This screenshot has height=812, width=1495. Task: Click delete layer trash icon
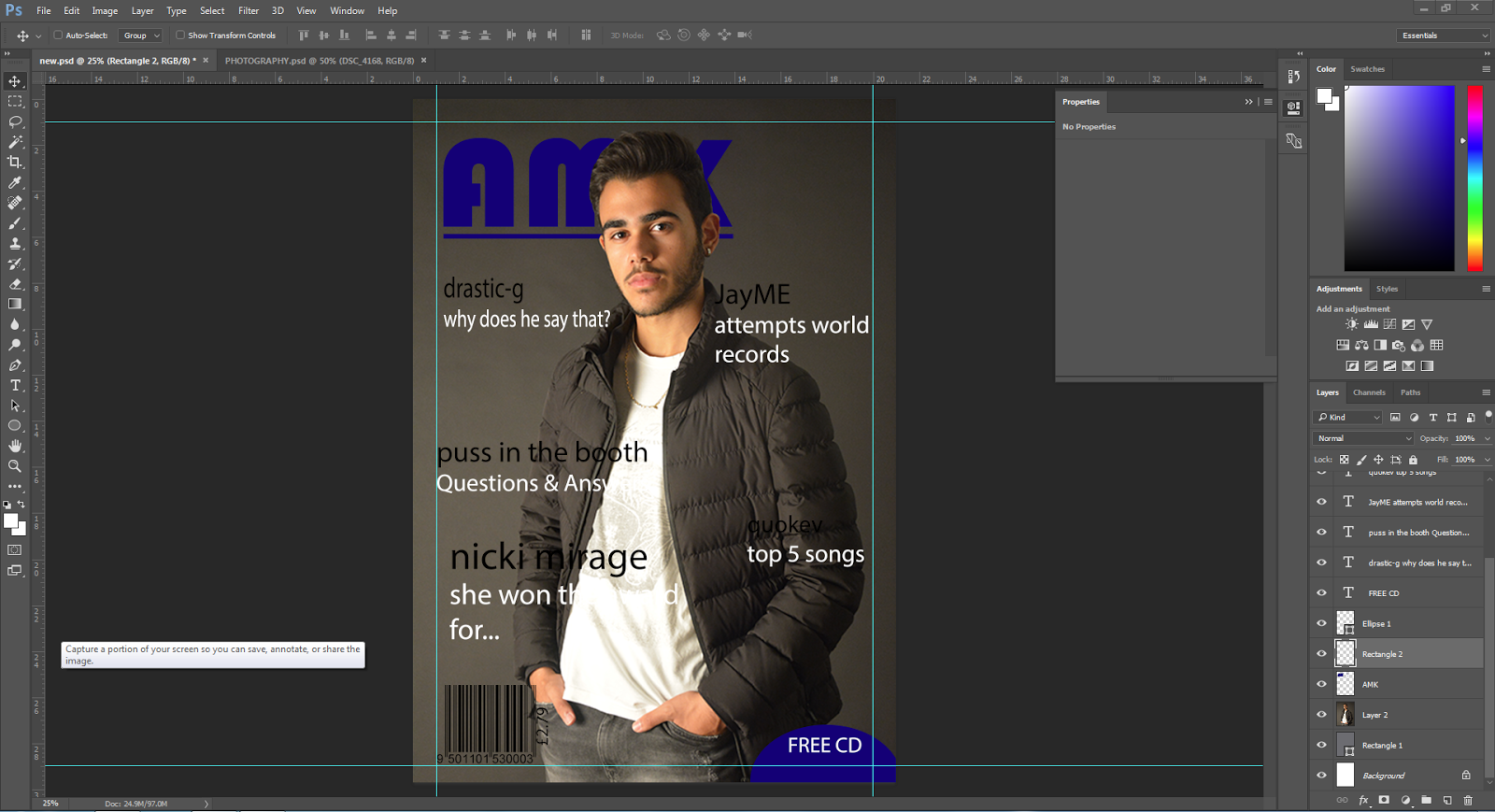point(1468,800)
